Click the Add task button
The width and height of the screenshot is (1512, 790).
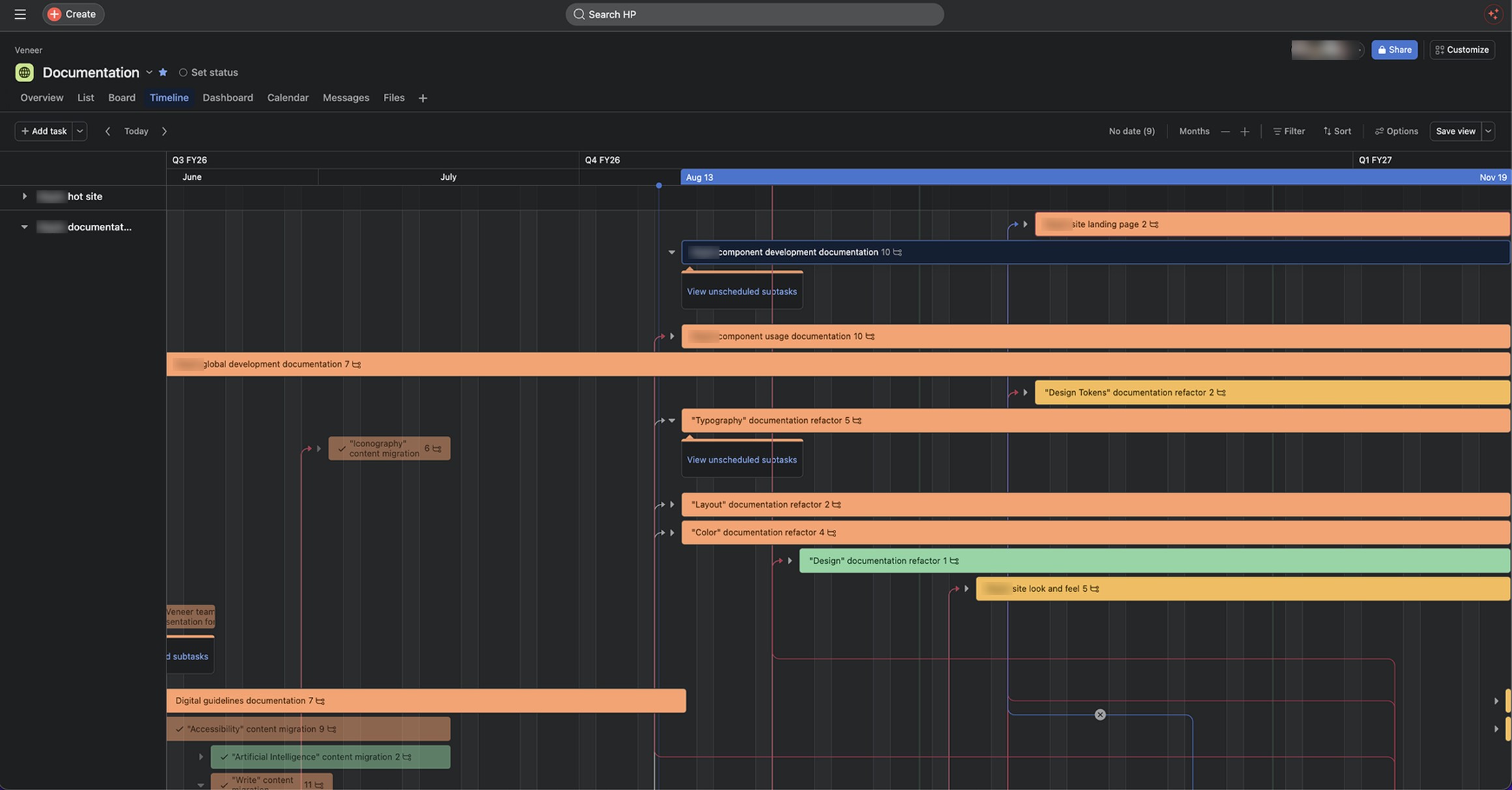[44, 131]
